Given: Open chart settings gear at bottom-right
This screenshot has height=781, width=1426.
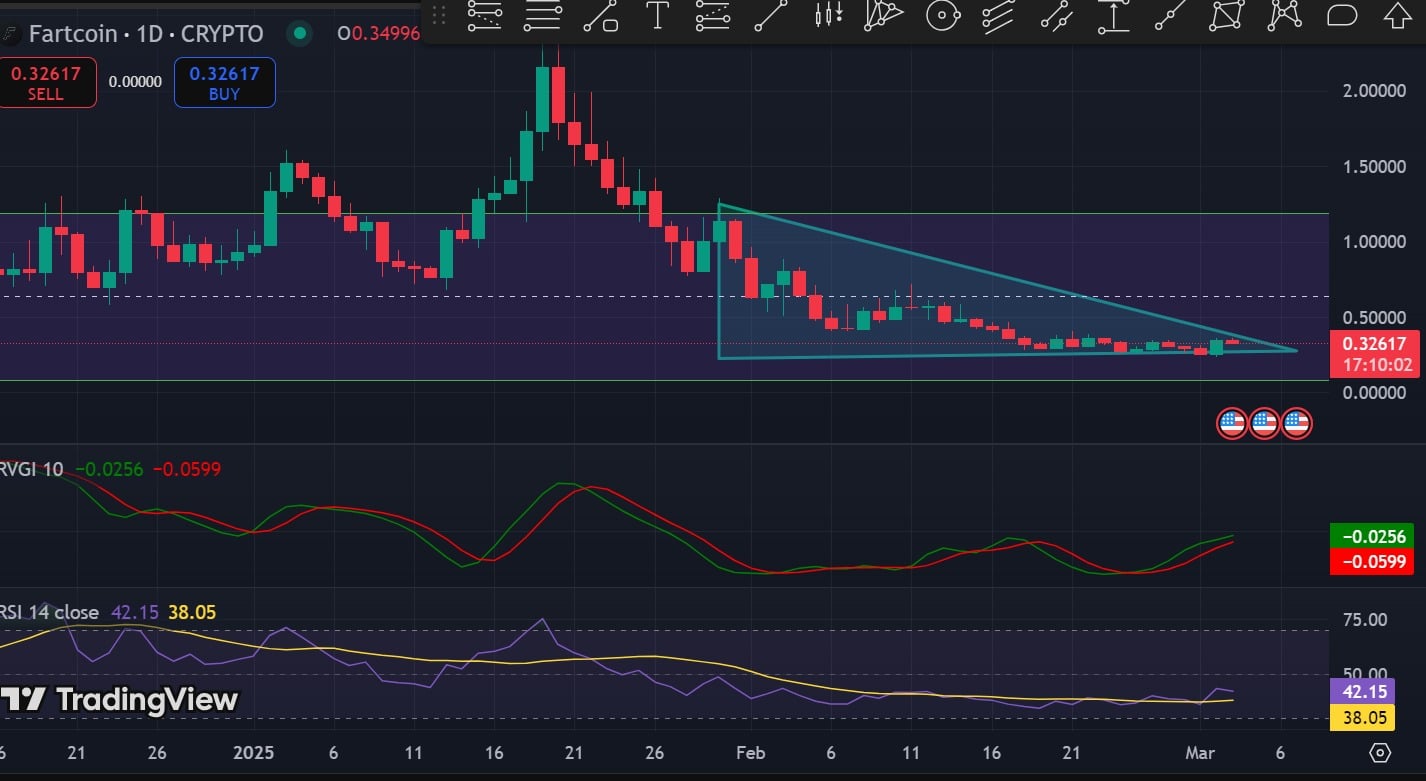Looking at the screenshot, I should tap(1381, 753).
